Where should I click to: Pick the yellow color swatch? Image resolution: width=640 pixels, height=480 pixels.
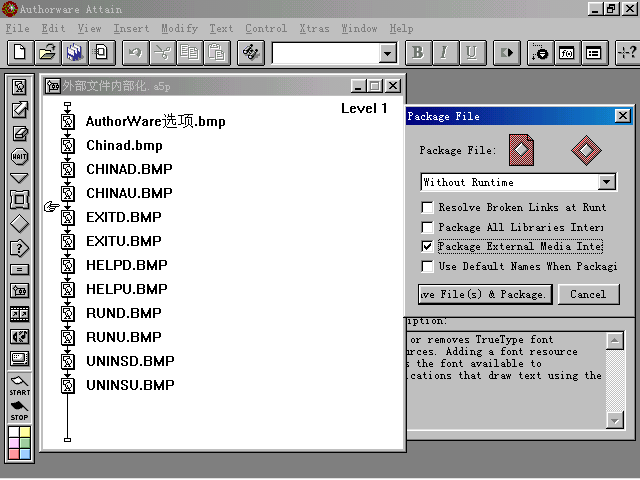pos(25,432)
